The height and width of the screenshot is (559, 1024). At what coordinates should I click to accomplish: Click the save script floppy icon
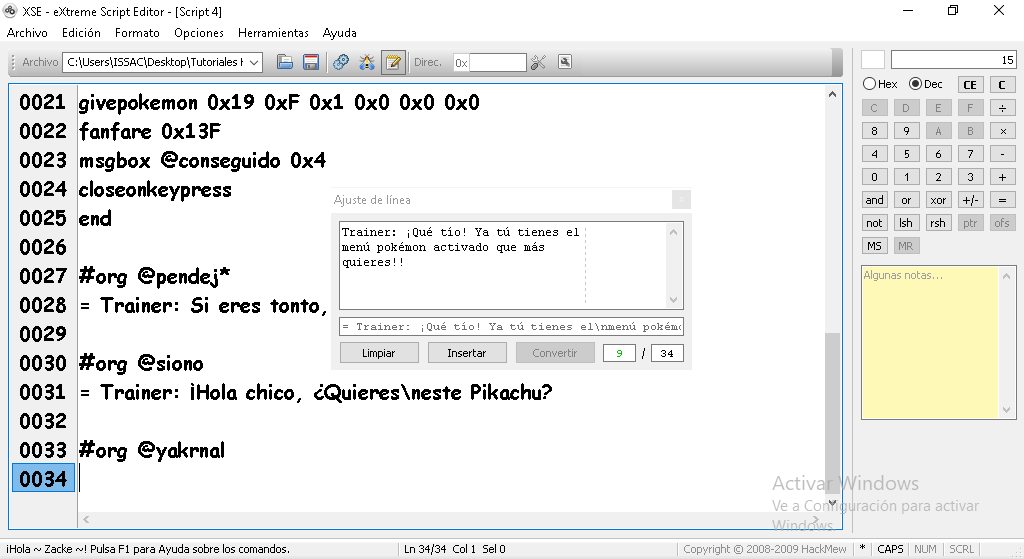311,62
